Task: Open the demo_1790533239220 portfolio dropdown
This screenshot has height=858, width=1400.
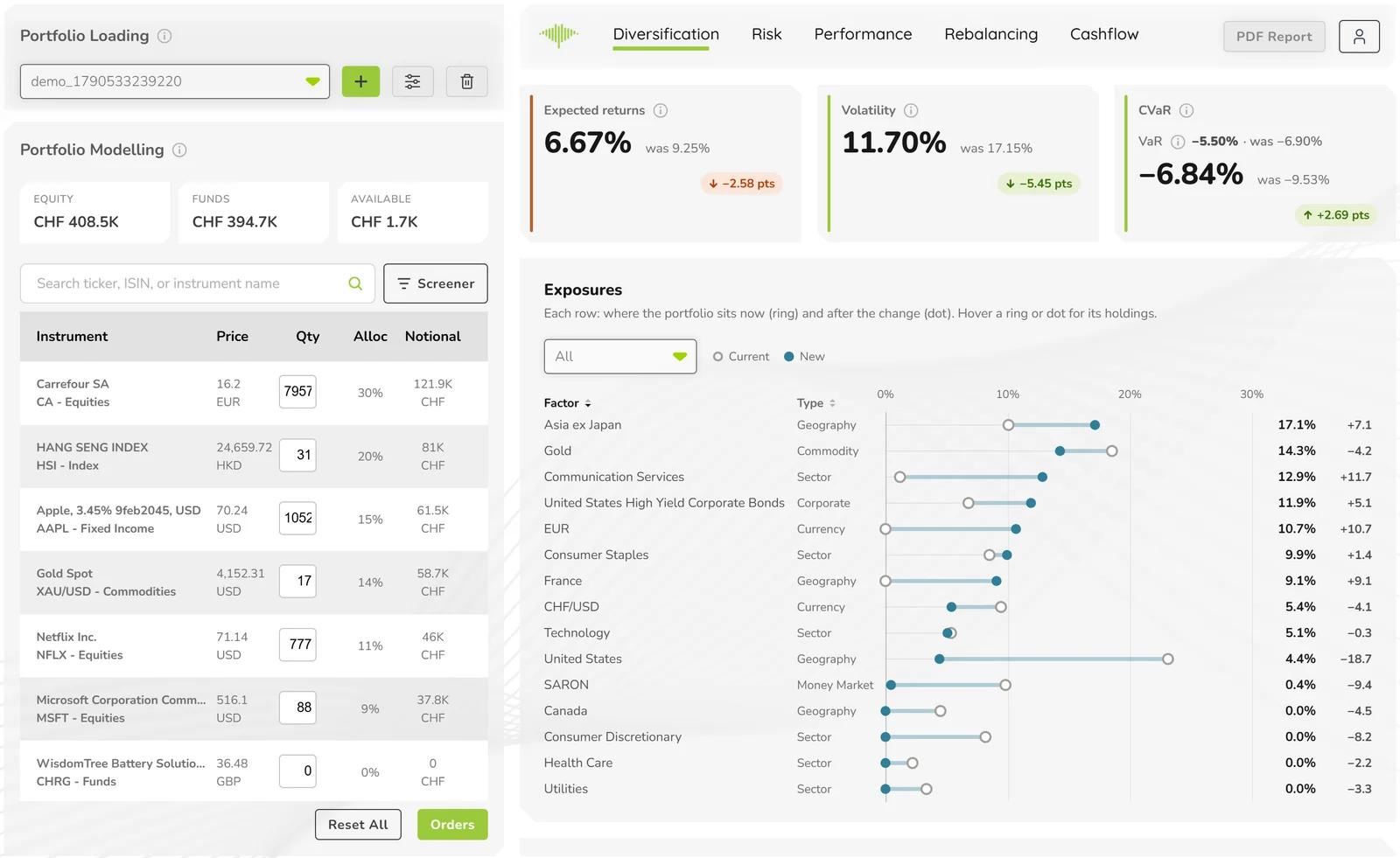Action: tap(175, 81)
